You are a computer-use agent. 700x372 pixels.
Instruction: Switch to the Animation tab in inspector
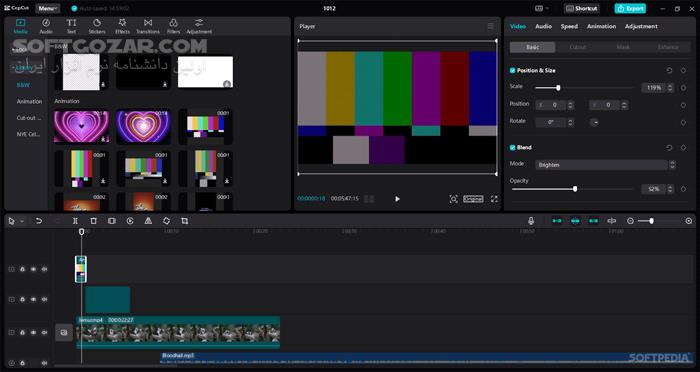601,26
